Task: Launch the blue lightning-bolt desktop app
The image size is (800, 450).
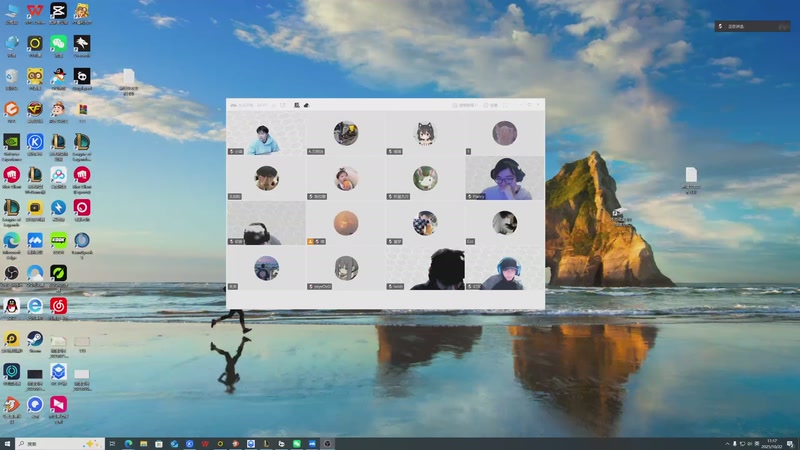Action: (58, 210)
